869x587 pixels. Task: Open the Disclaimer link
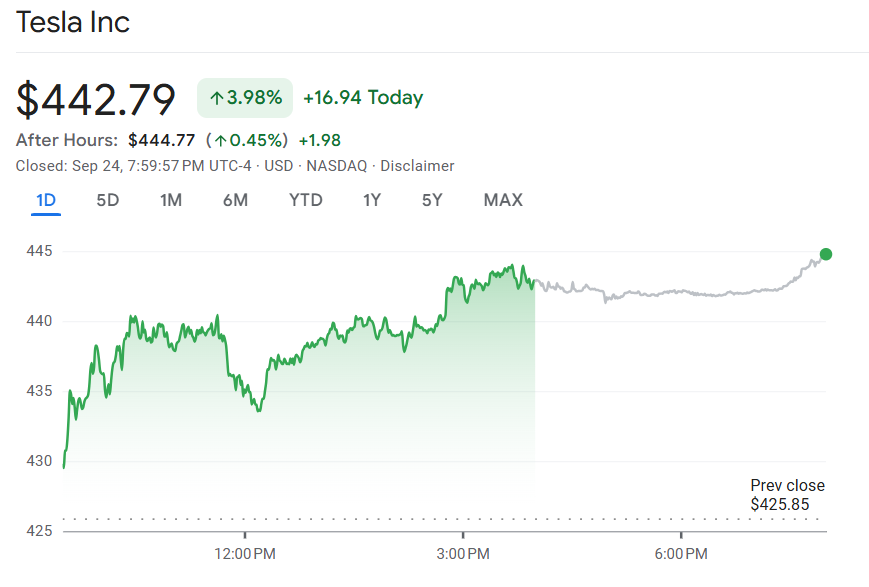[417, 166]
